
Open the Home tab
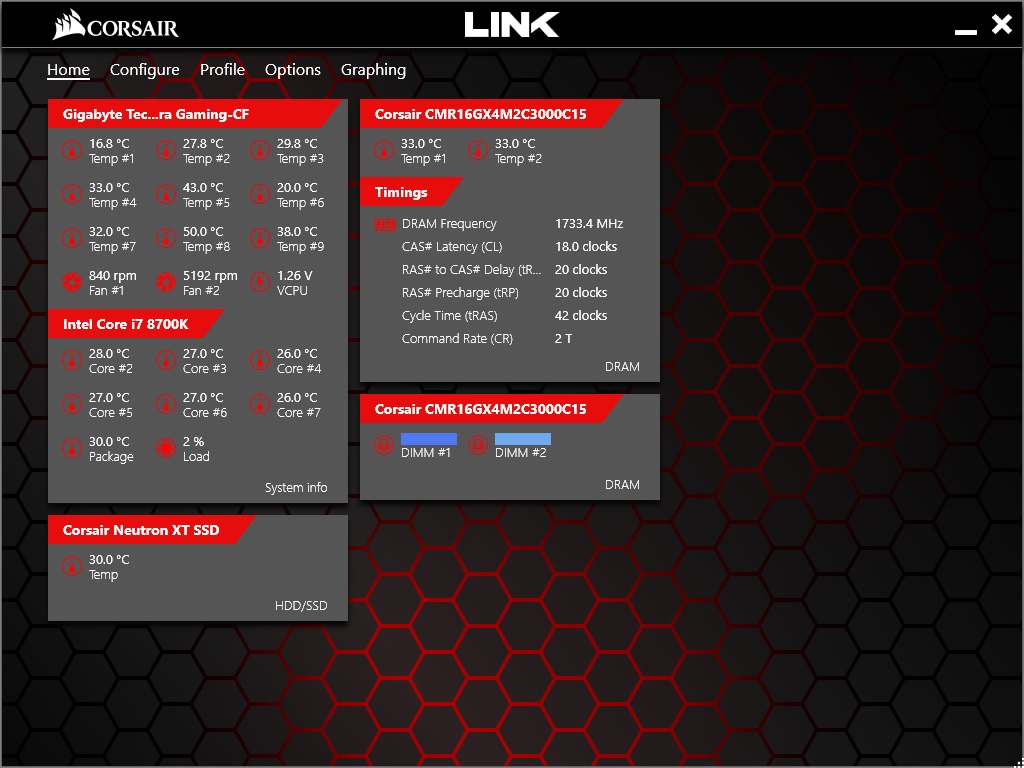click(x=68, y=70)
